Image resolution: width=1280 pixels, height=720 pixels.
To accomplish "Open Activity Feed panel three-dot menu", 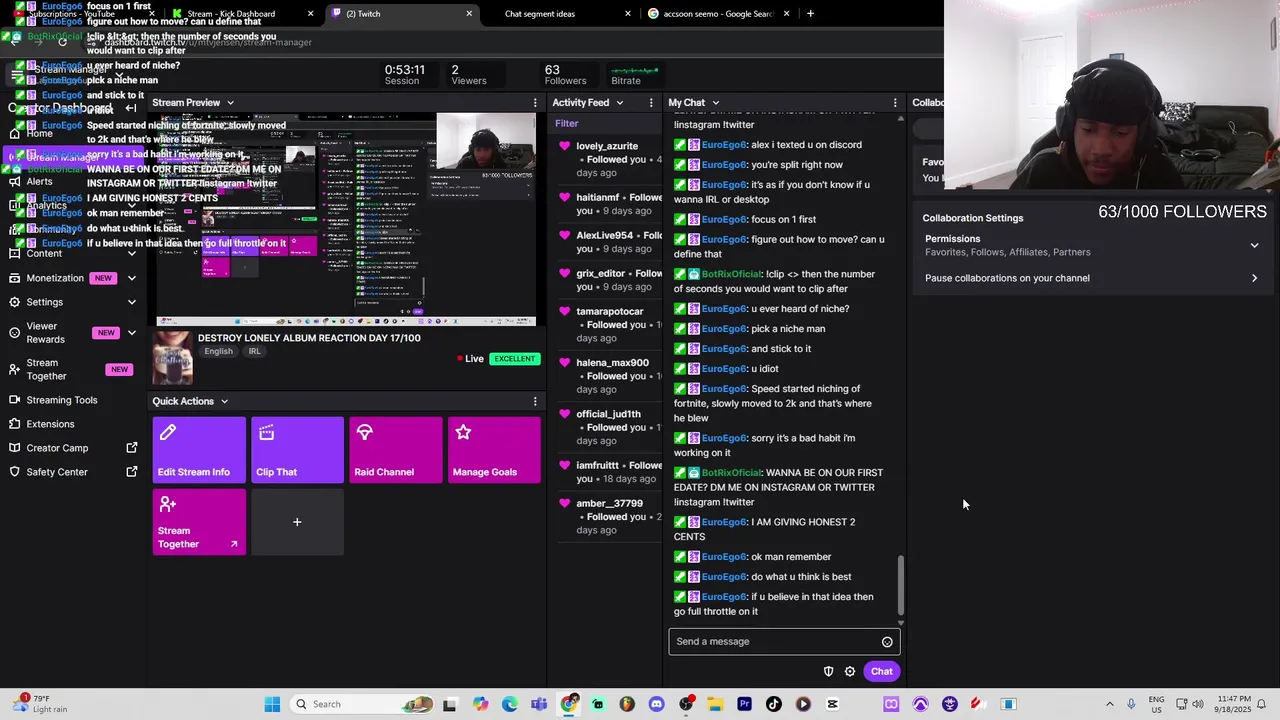I will click(651, 103).
